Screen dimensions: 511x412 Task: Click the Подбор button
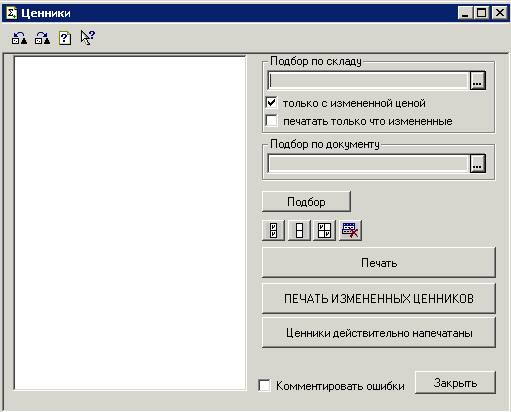306,202
